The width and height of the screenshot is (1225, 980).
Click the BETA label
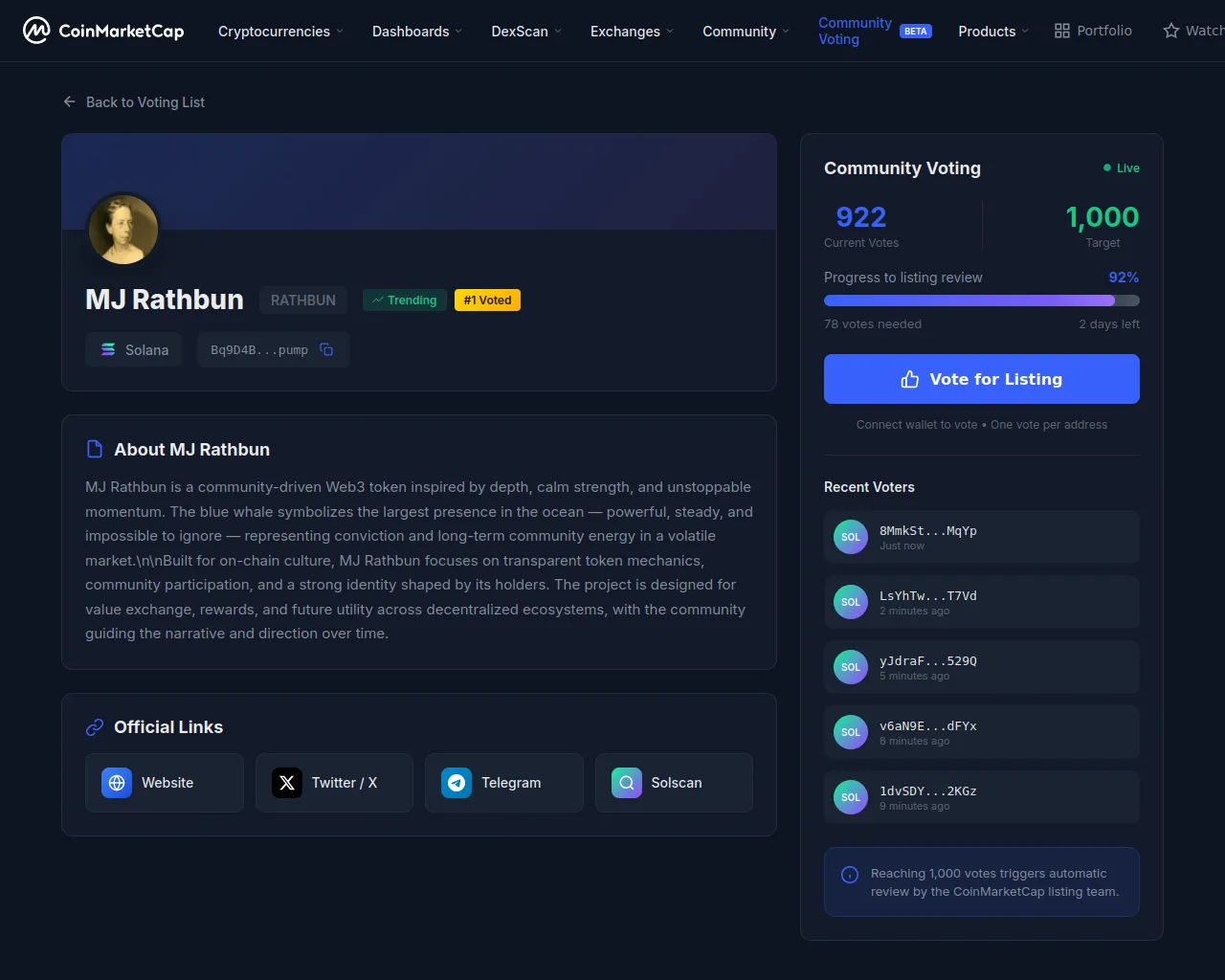[x=916, y=31]
